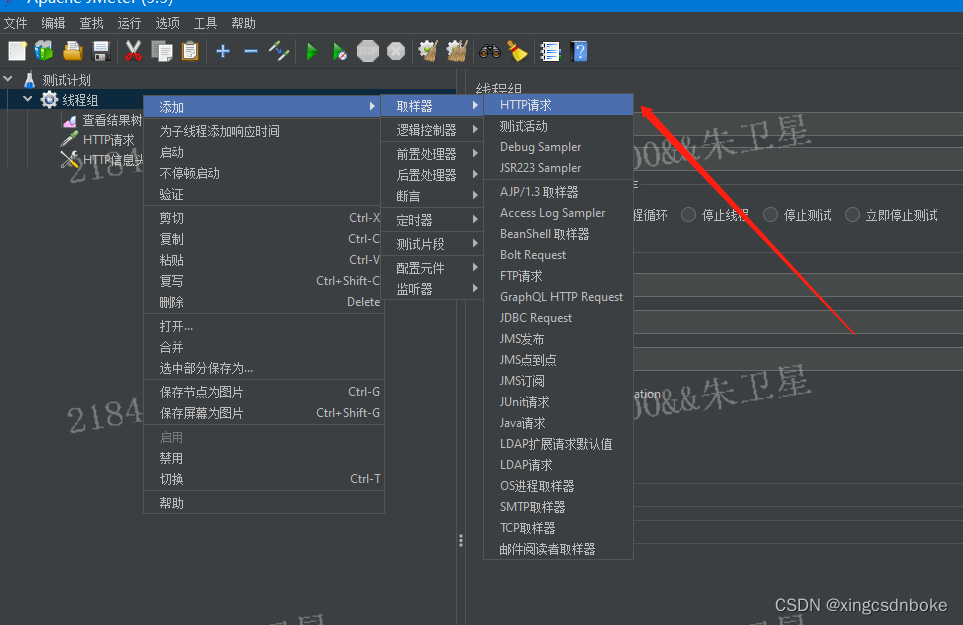
Task: Click the HTTP信息头 tools icon in tree
Action: pyautogui.click(x=69, y=160)
